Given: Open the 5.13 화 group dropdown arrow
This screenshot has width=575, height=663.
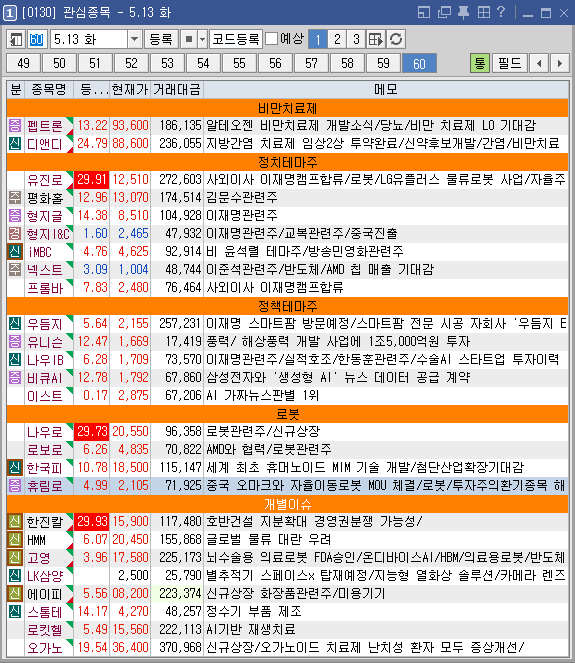Looking at the screenshot, I should pyautogui.click(x=134, y=40).
